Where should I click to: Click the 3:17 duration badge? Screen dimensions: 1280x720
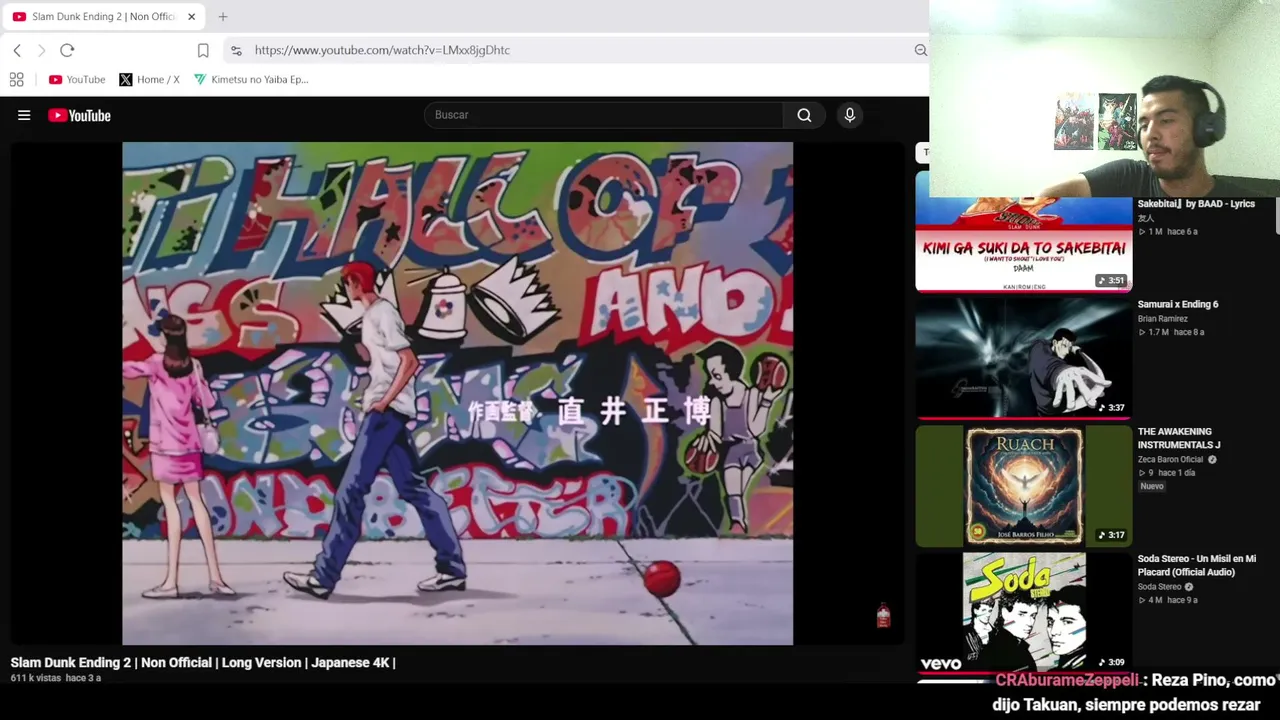tap(1111, 535)
